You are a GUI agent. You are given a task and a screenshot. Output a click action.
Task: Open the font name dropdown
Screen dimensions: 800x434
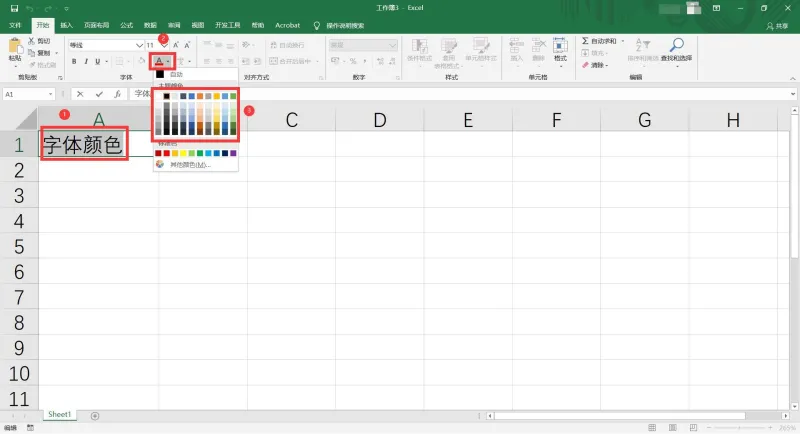point(139,45)
